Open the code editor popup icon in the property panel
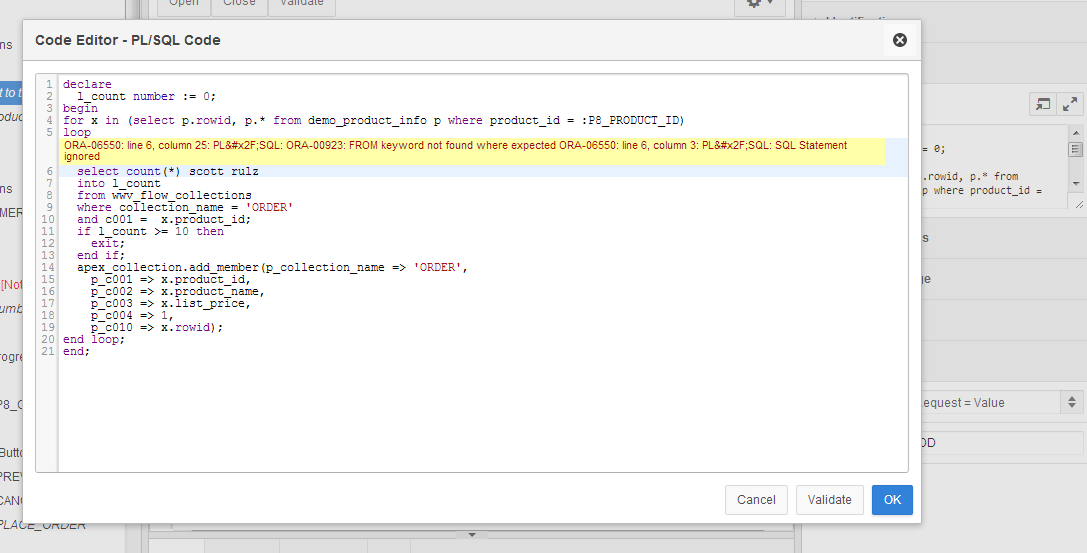The width and height of the screenshot is (1087, 553). [x=1043, y=105]
